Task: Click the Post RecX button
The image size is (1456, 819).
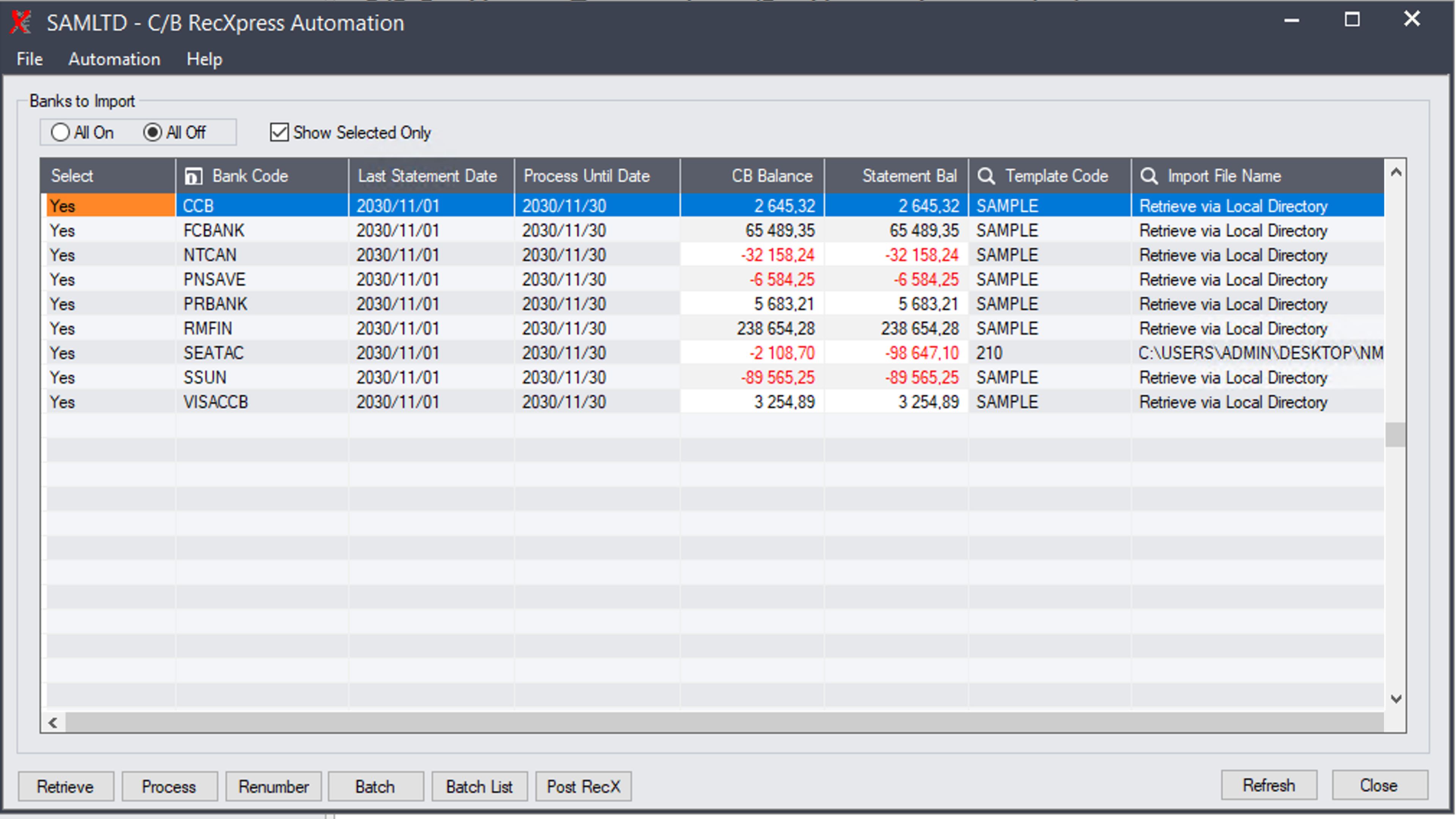Action: 583,787
